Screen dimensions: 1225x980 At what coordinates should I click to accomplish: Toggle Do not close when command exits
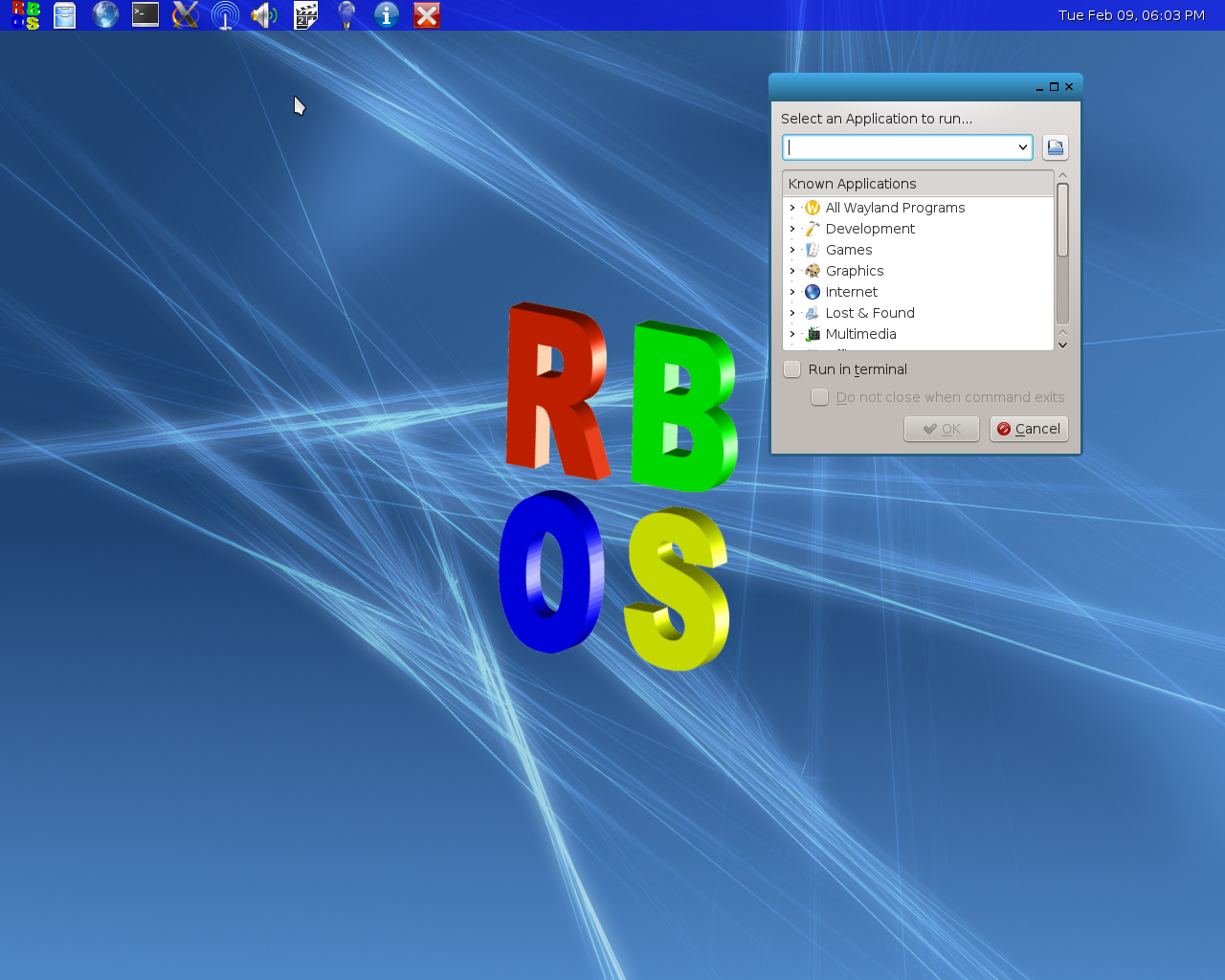point(820,397)
